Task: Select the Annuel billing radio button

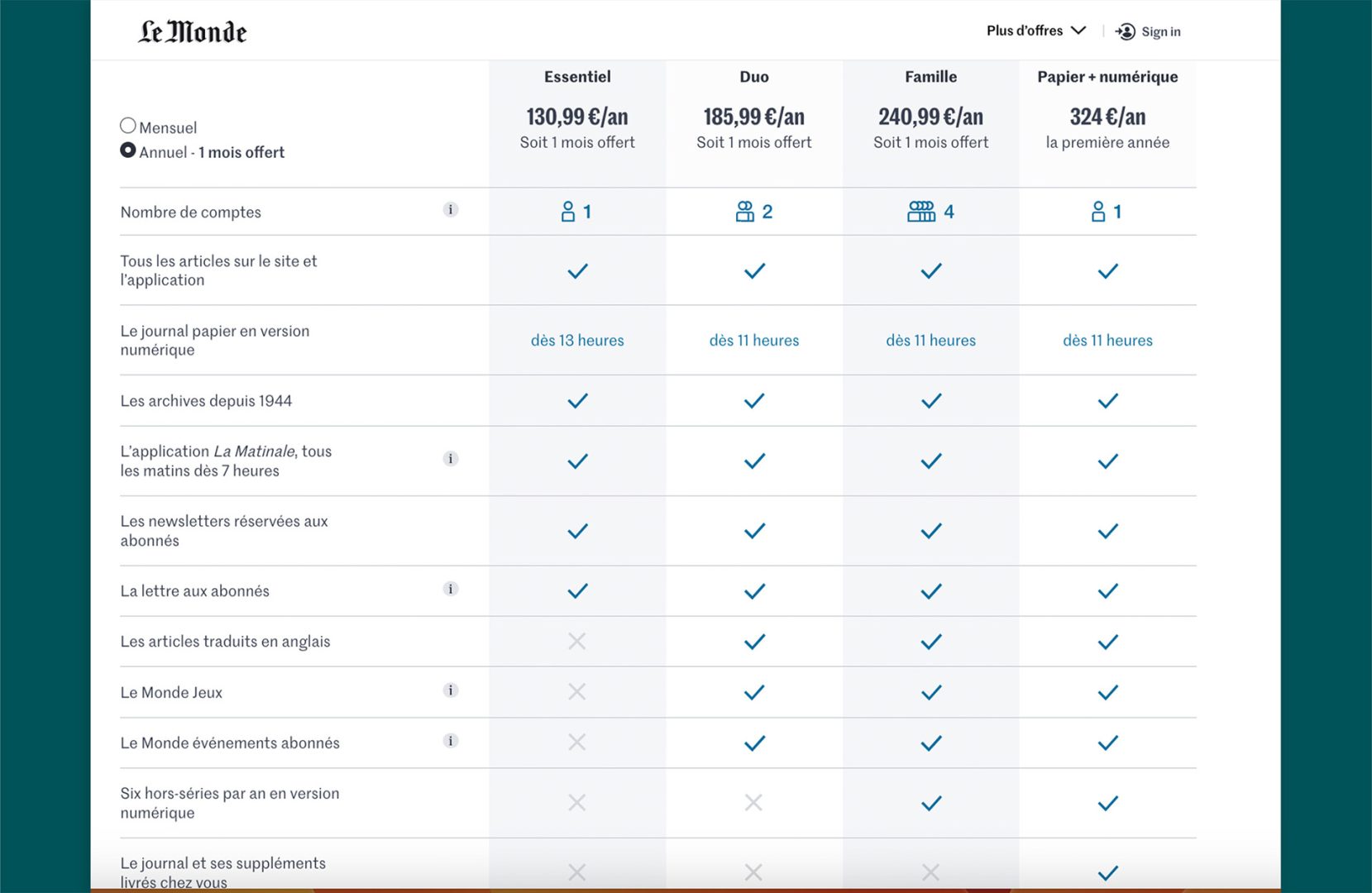Action: point(128,150)
